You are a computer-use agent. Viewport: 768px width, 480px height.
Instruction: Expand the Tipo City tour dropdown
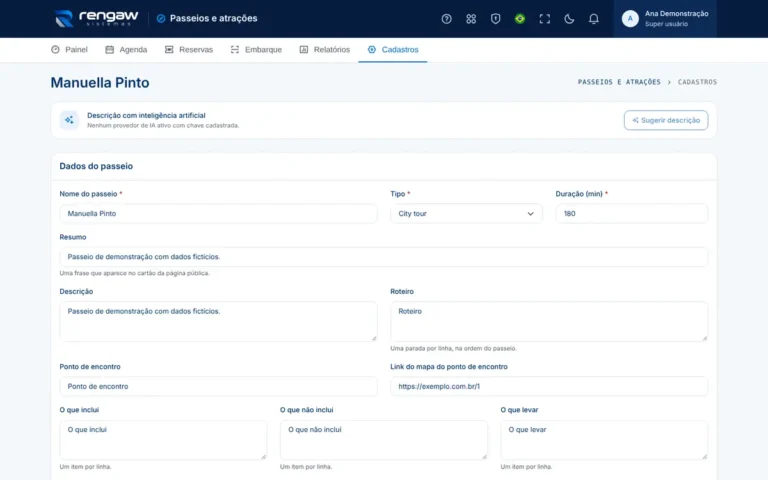pyautogui.click(x=466, y=214)
